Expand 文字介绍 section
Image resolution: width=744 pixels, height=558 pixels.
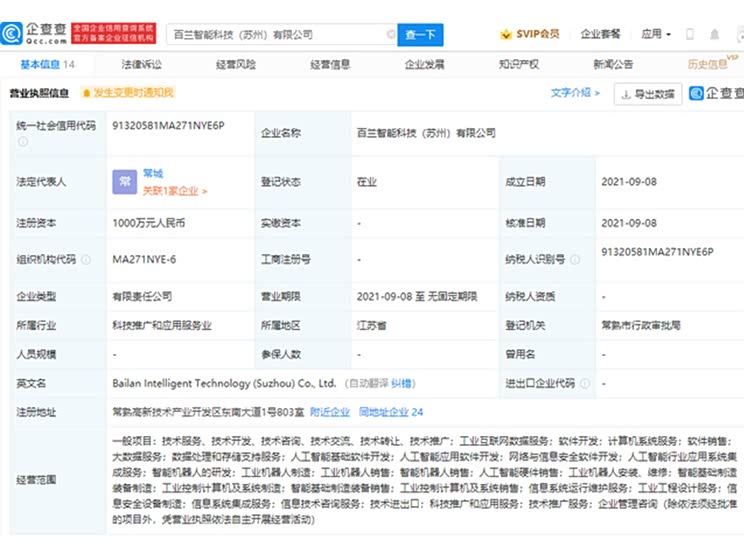click(575, 93)
